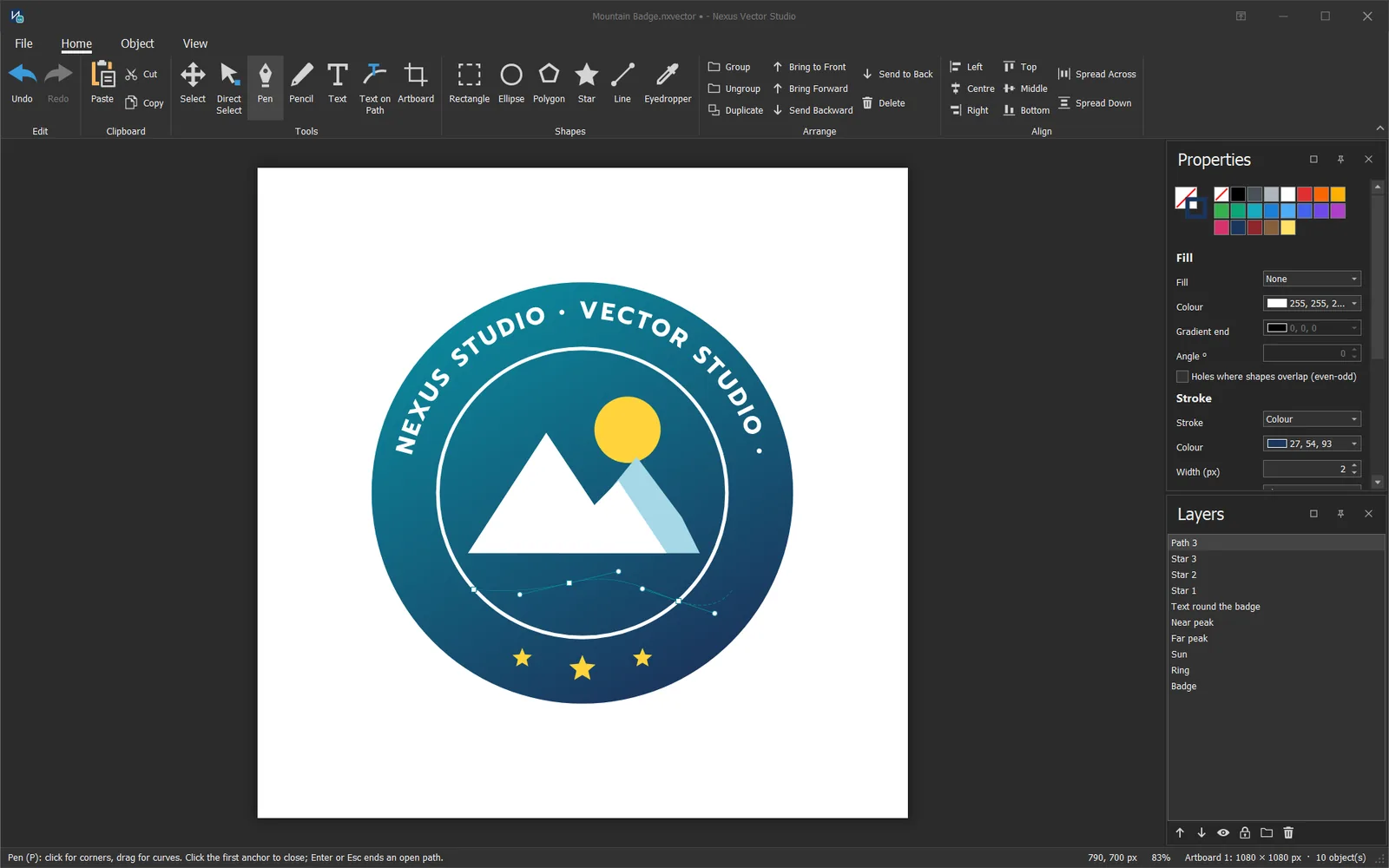
Task: Pick the yellow swatch in bottom row
Action: pyautogui.click(x=1288, y=227)
